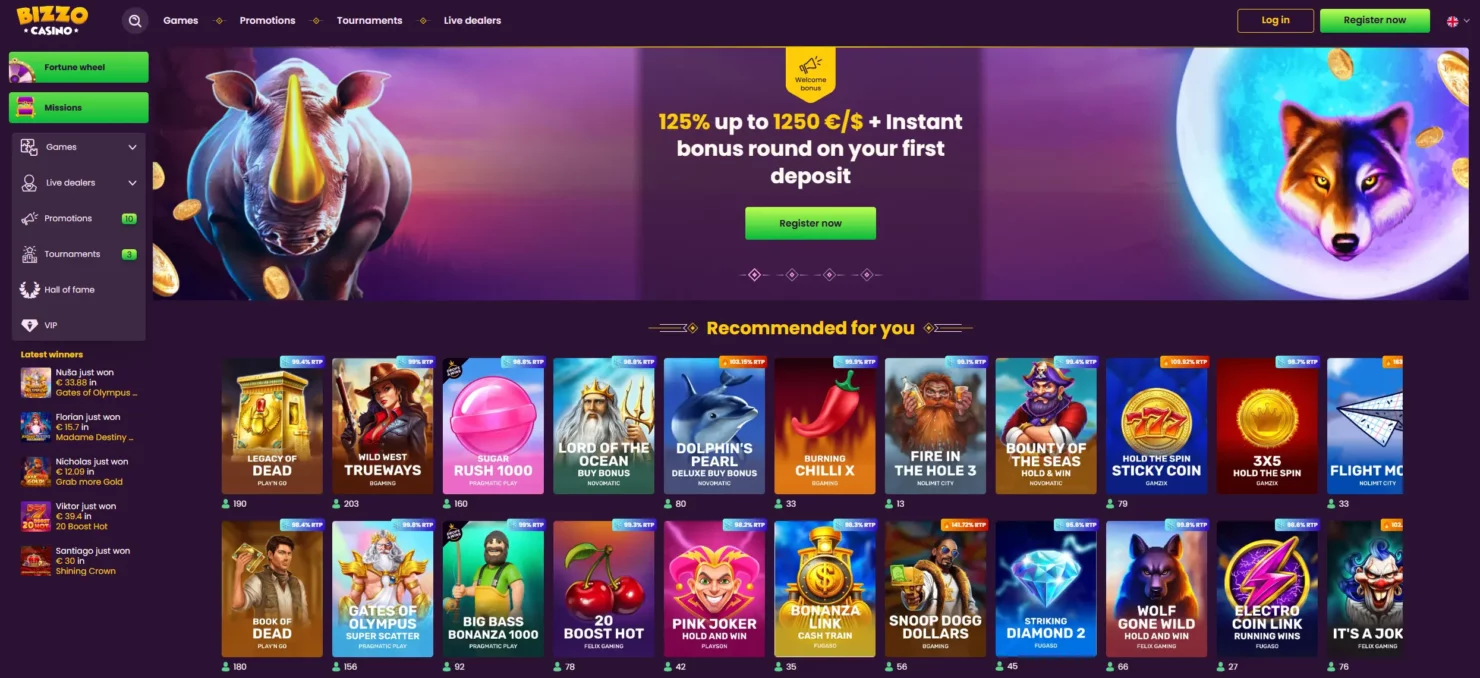The width and height of the screenshot is (1480, 678).
Task: Click the VIP diamond icon
Action: pos(29,325)
